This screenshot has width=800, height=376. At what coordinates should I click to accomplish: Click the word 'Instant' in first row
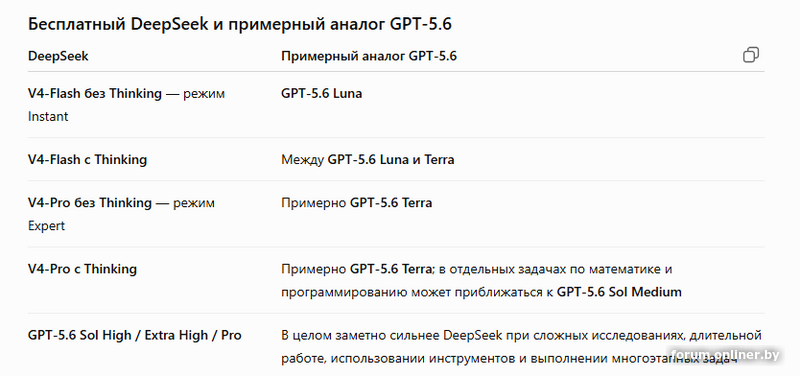pos(48,117)
